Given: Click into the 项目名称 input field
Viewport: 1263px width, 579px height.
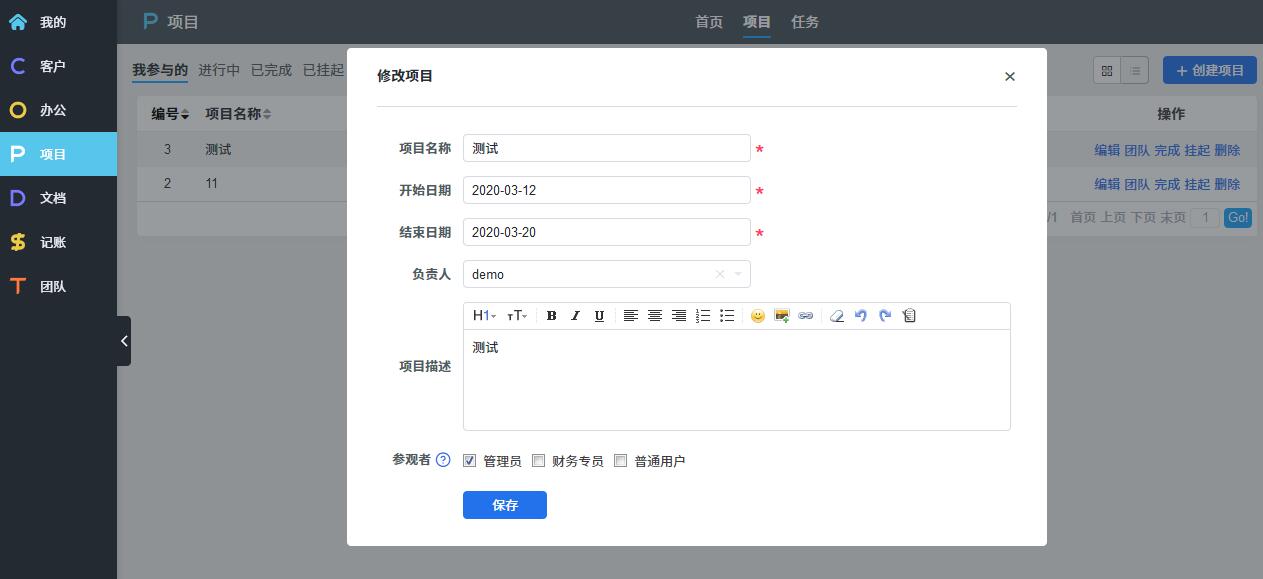Looking at the screenshot, I should click(x=606, y=148).
